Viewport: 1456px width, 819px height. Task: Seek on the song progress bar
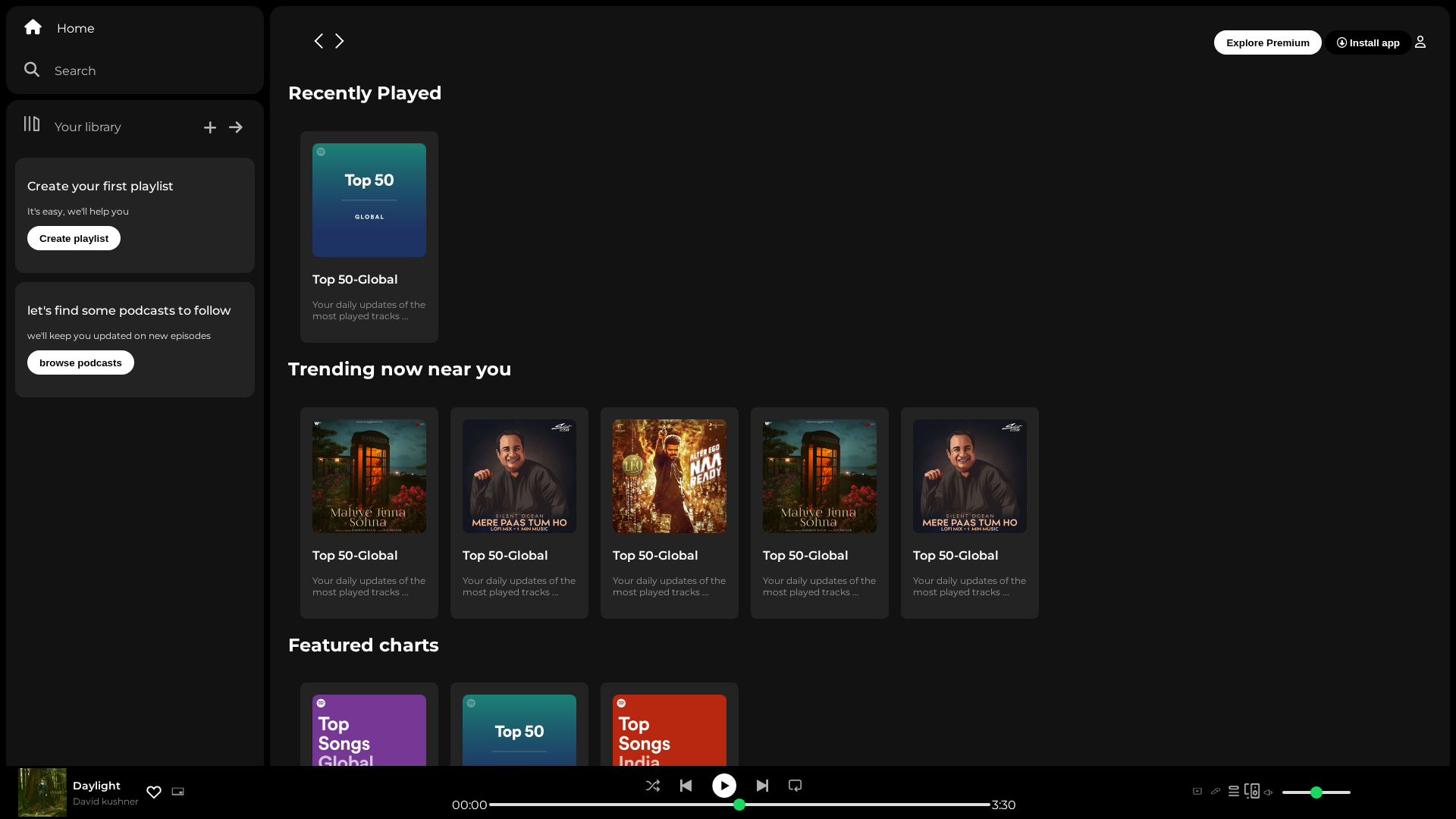pos(739,805)
